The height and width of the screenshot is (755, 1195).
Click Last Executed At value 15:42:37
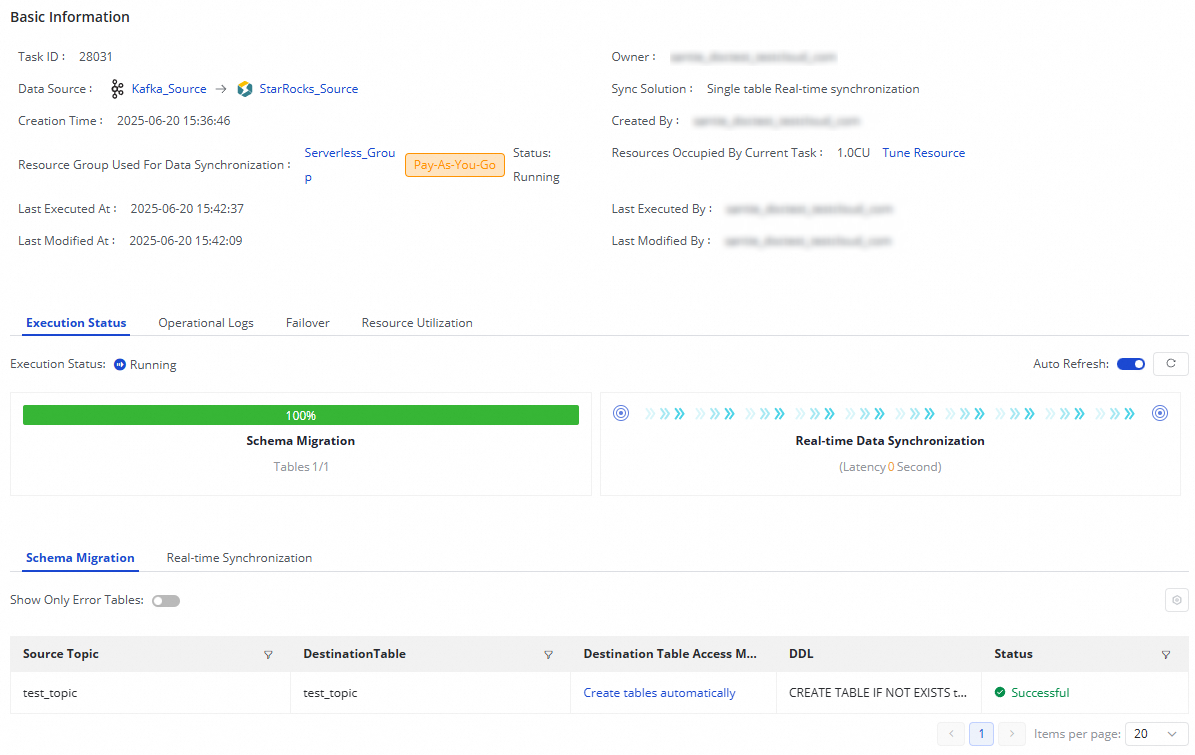pyautogui.click(x=187, y=209)
